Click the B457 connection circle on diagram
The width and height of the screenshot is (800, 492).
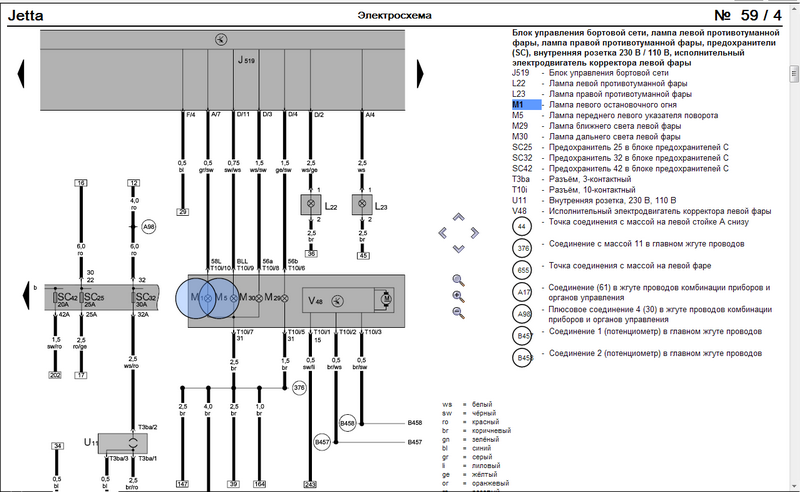(x=322, y=442)
